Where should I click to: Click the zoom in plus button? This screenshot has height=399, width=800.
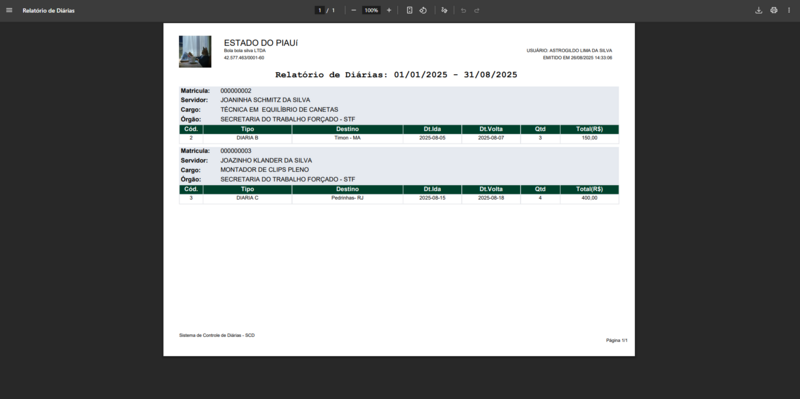tap(389, 10)
